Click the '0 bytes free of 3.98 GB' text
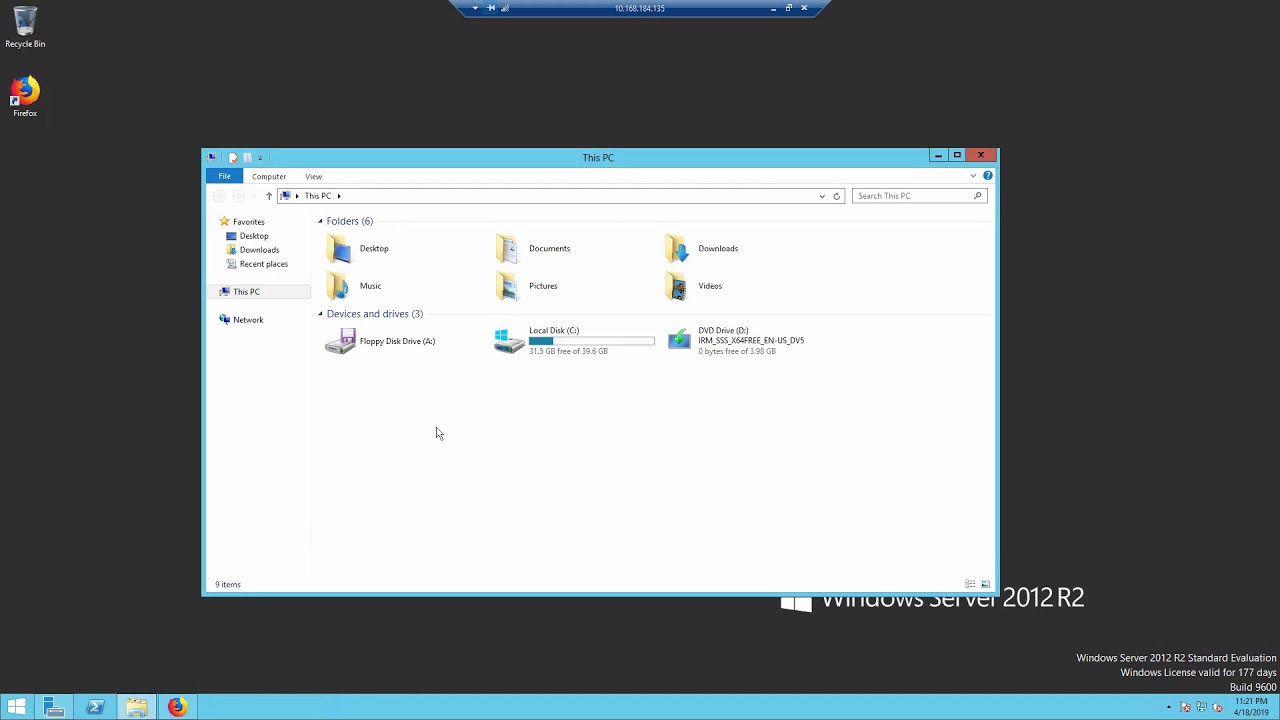Viewport: 1280px width, 720px height. [737, 351]
